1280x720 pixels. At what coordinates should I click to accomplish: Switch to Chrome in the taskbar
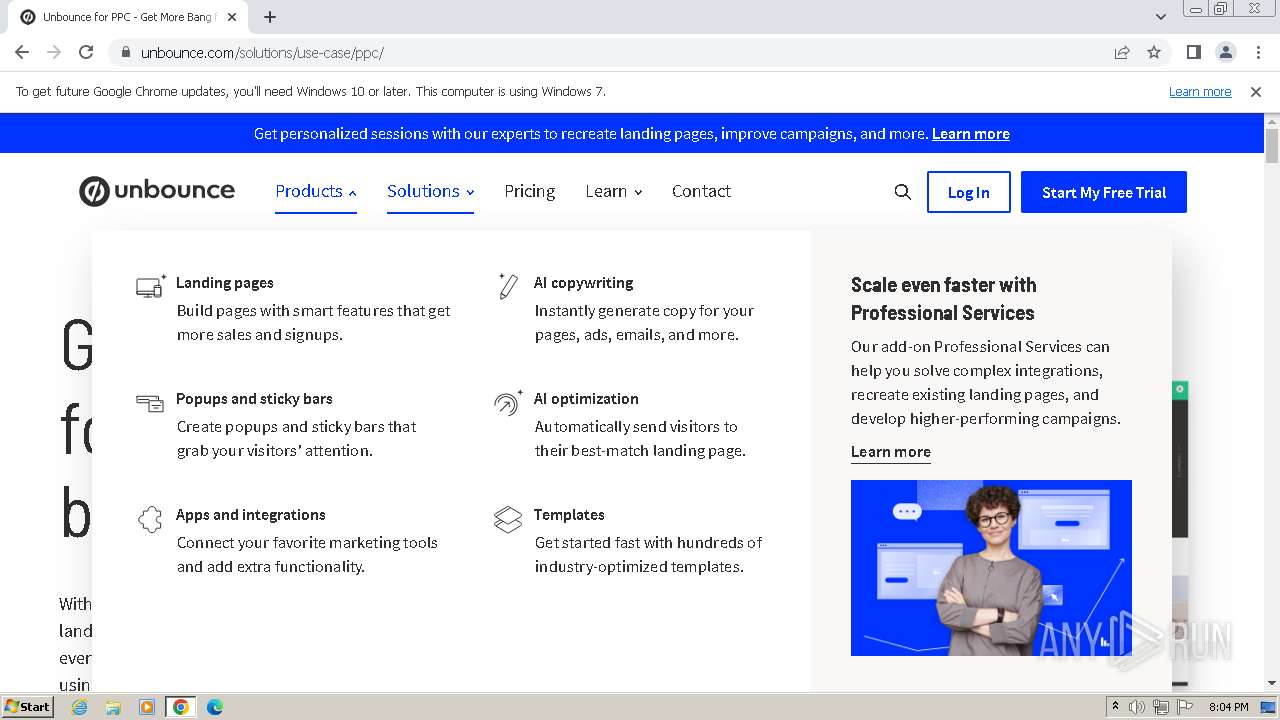tap(181, 707)
